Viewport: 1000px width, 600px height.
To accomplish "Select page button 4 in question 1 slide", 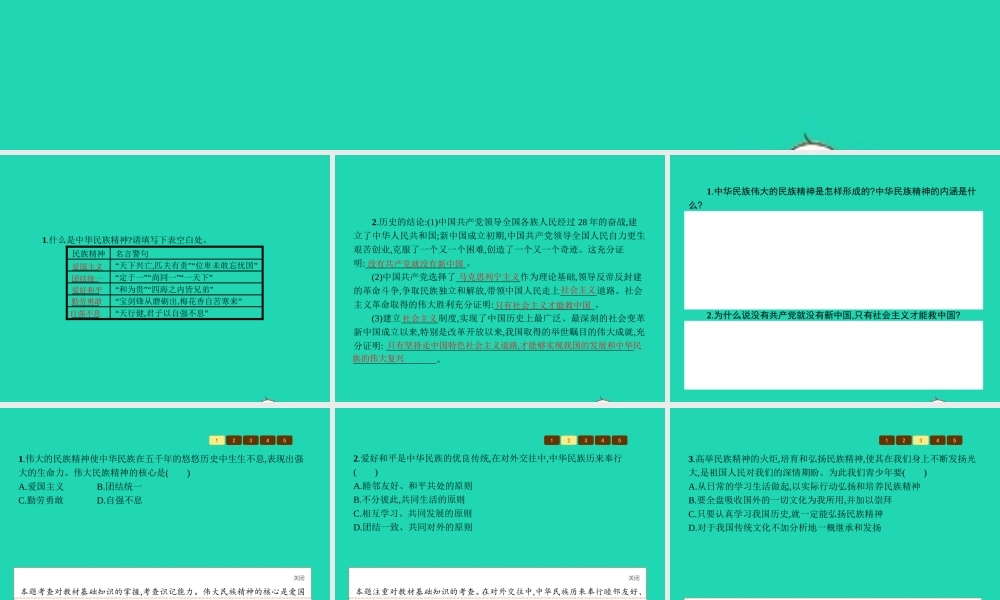I will [268, 440].
